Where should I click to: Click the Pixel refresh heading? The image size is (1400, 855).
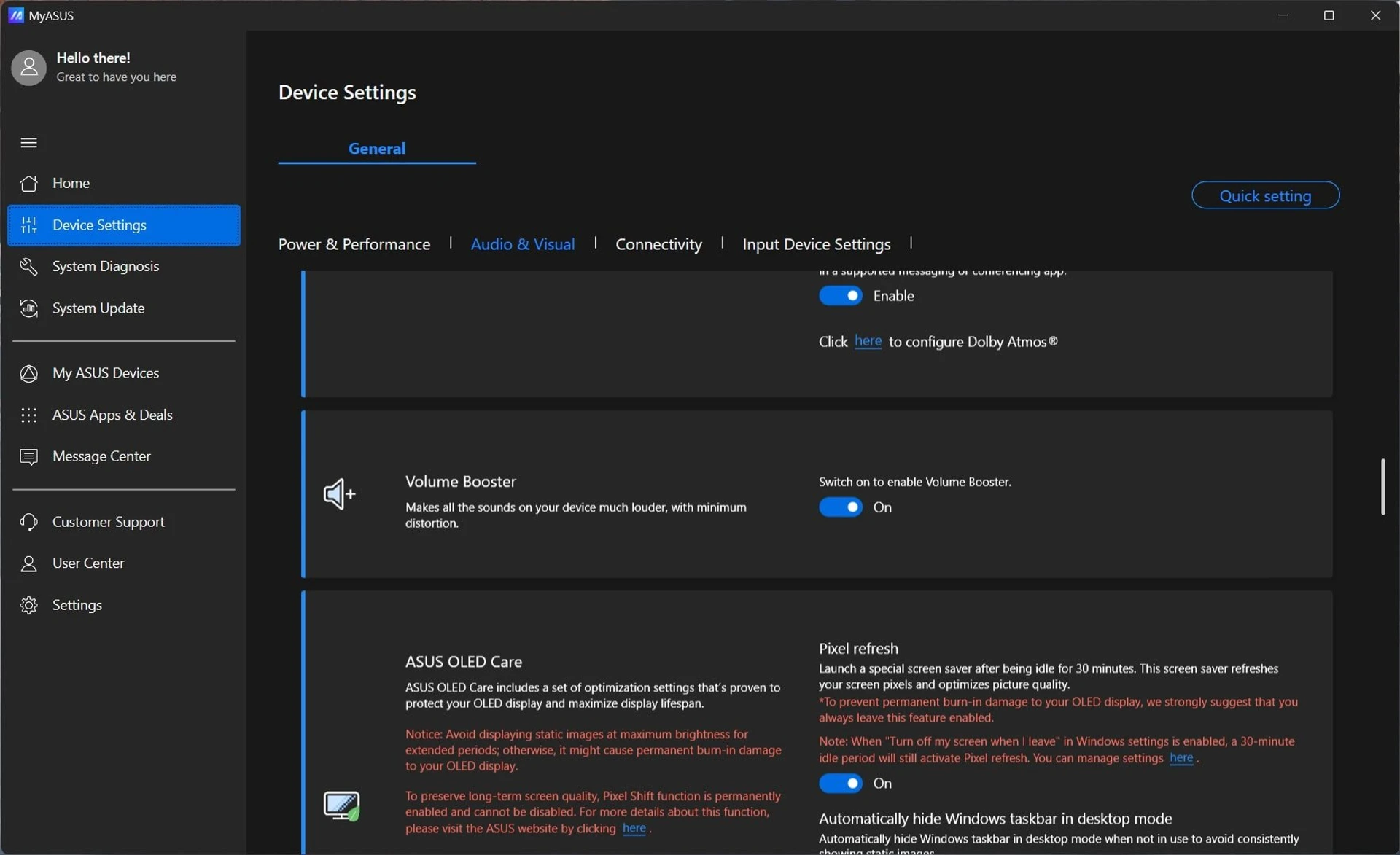click(x=858, y=649)
